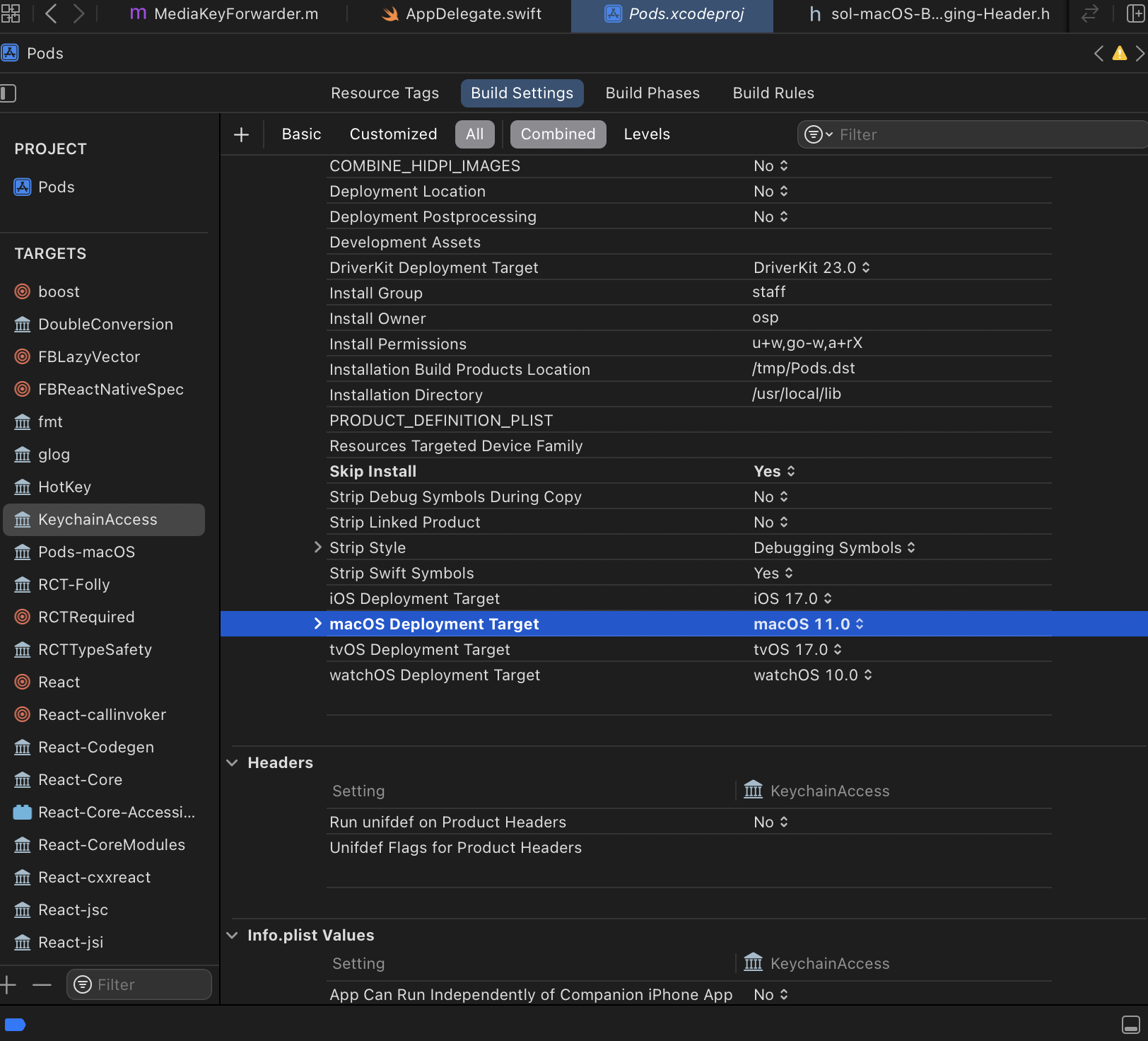
Task: Collapse the Headers section
Action: click(233, 762)
